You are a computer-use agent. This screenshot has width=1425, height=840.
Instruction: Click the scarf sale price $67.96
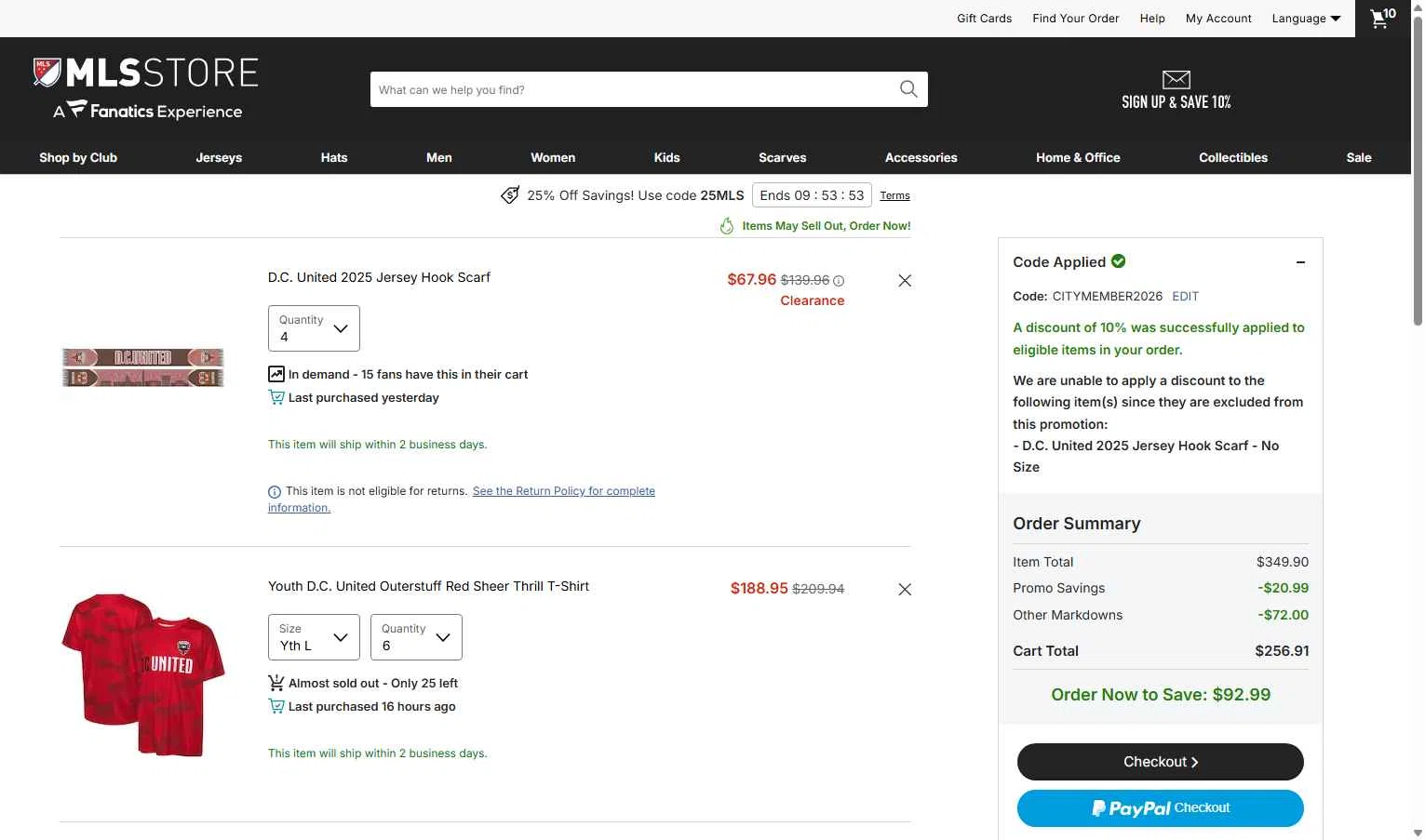752,280
